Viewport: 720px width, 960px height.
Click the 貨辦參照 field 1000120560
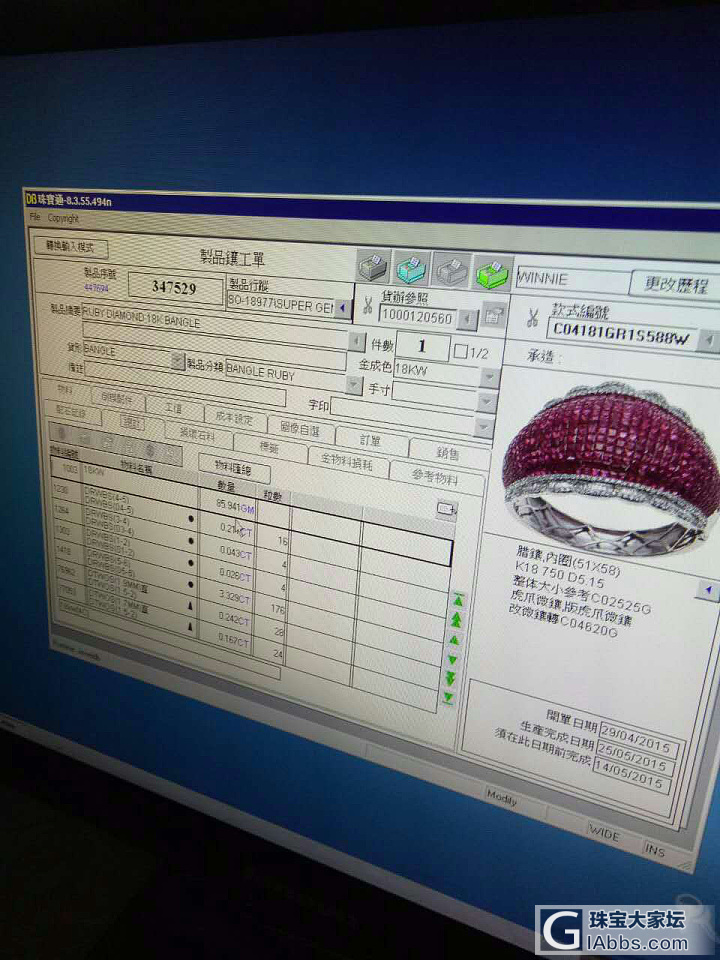click(x=418, y=317)
